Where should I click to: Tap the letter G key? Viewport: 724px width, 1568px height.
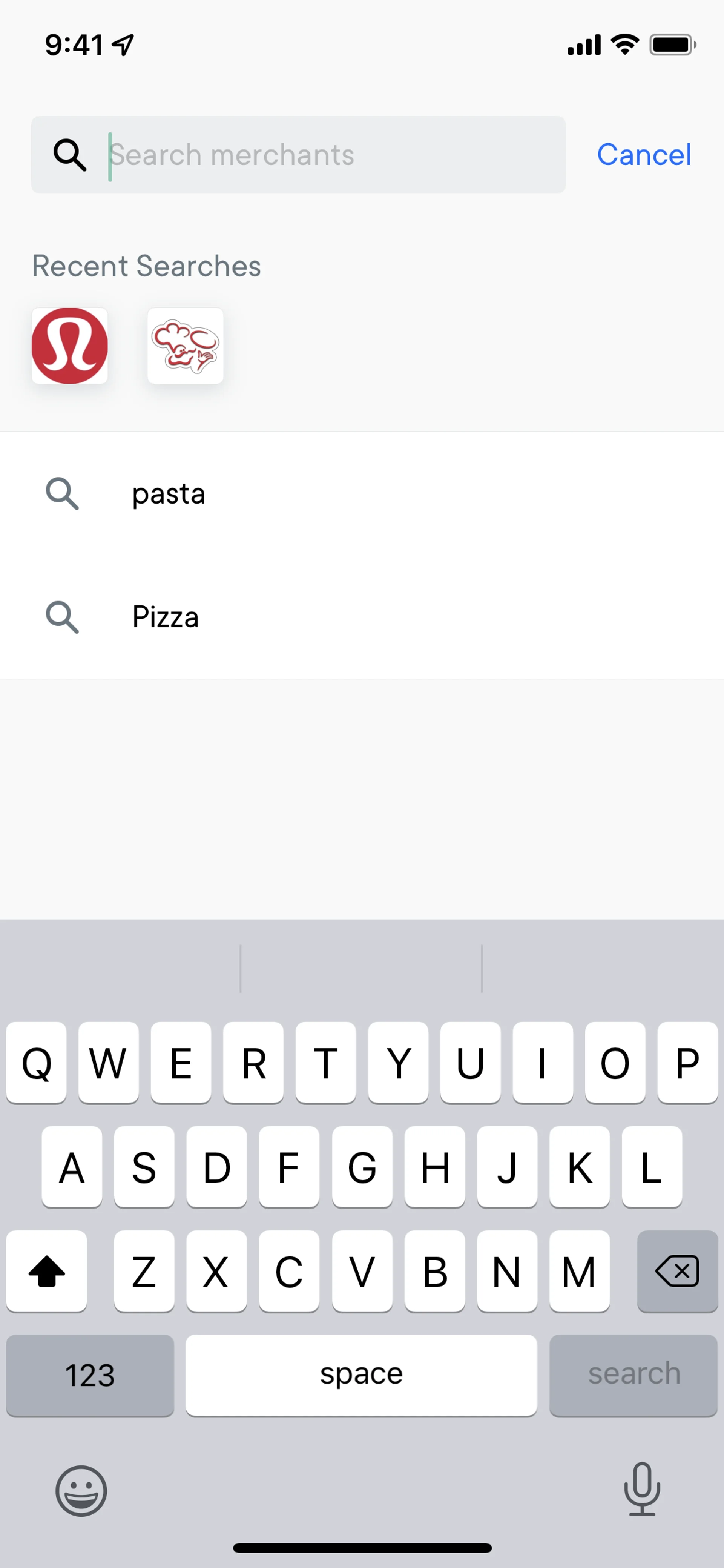(x=362, y=1167)
